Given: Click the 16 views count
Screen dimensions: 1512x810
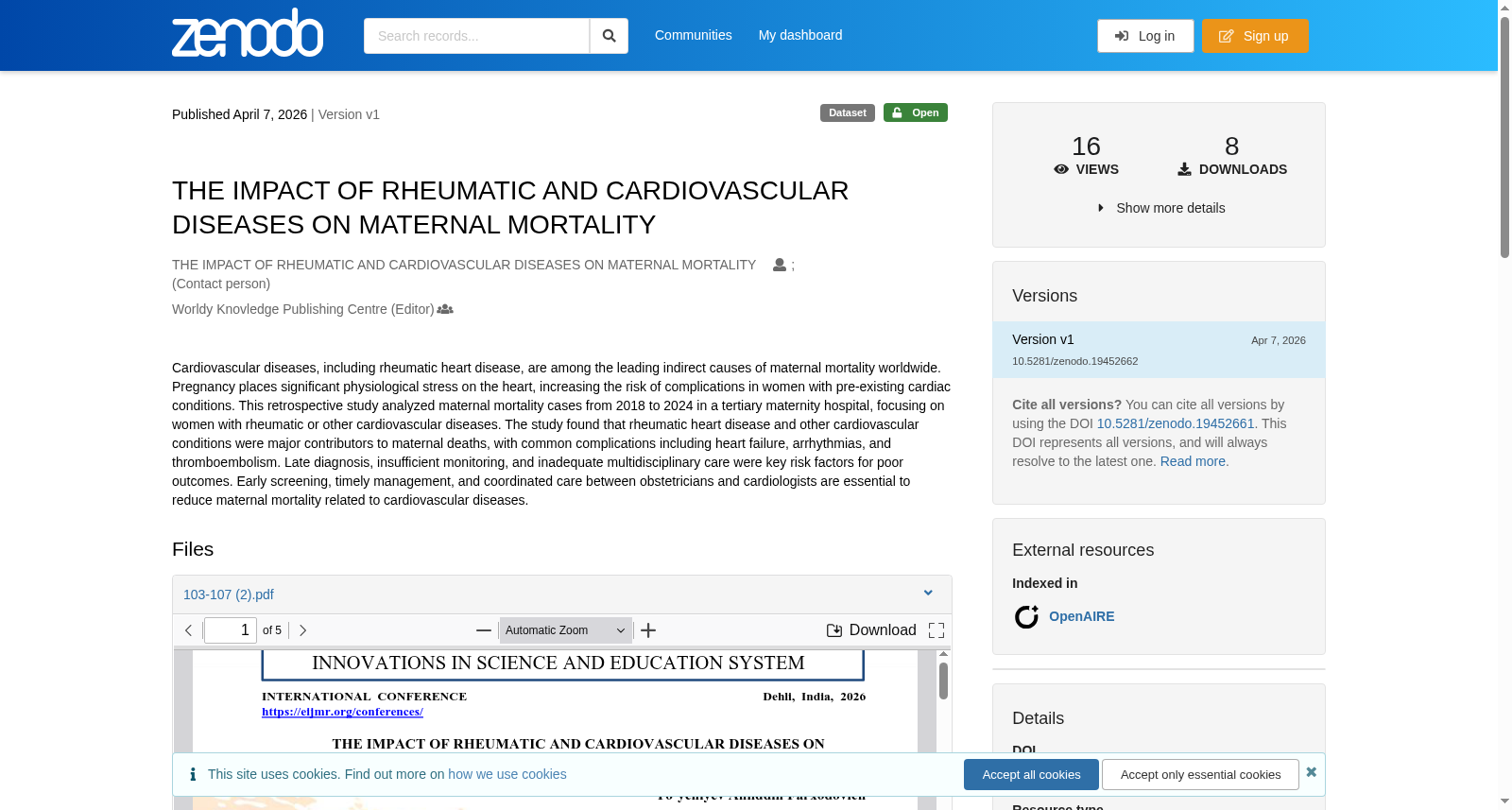Looking at the screenshot, I should 1087,146.
